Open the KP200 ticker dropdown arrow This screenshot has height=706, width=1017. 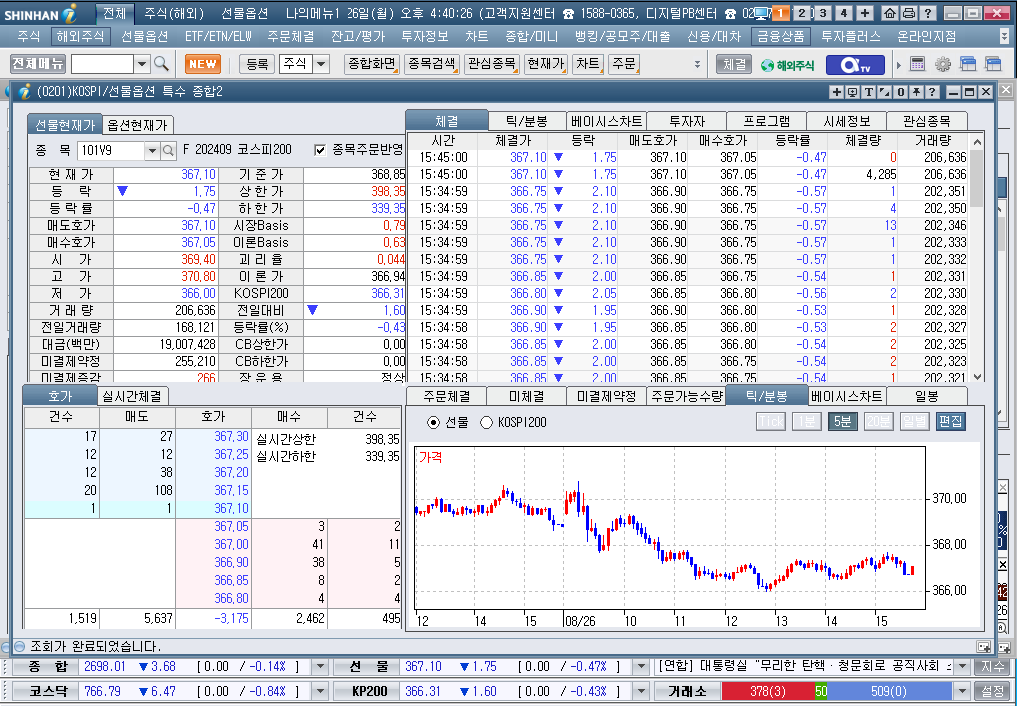pos(641,691)
